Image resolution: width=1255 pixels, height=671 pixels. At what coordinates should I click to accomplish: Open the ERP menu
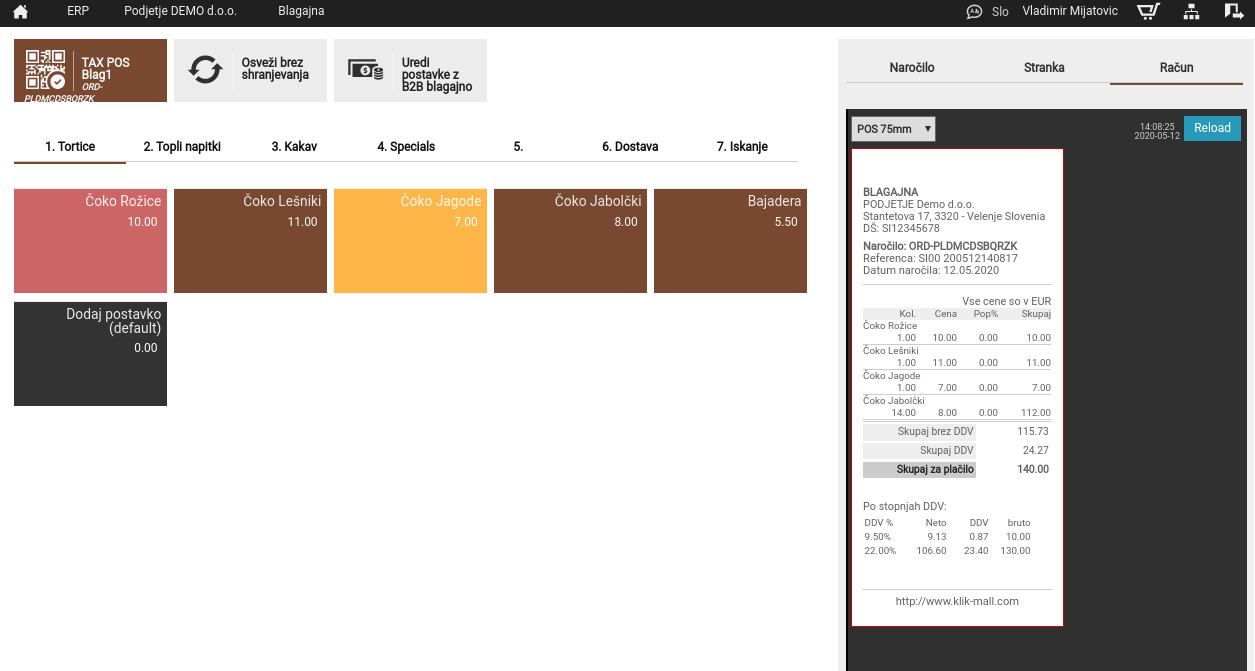pyautogui.click(x=78, y=11)
